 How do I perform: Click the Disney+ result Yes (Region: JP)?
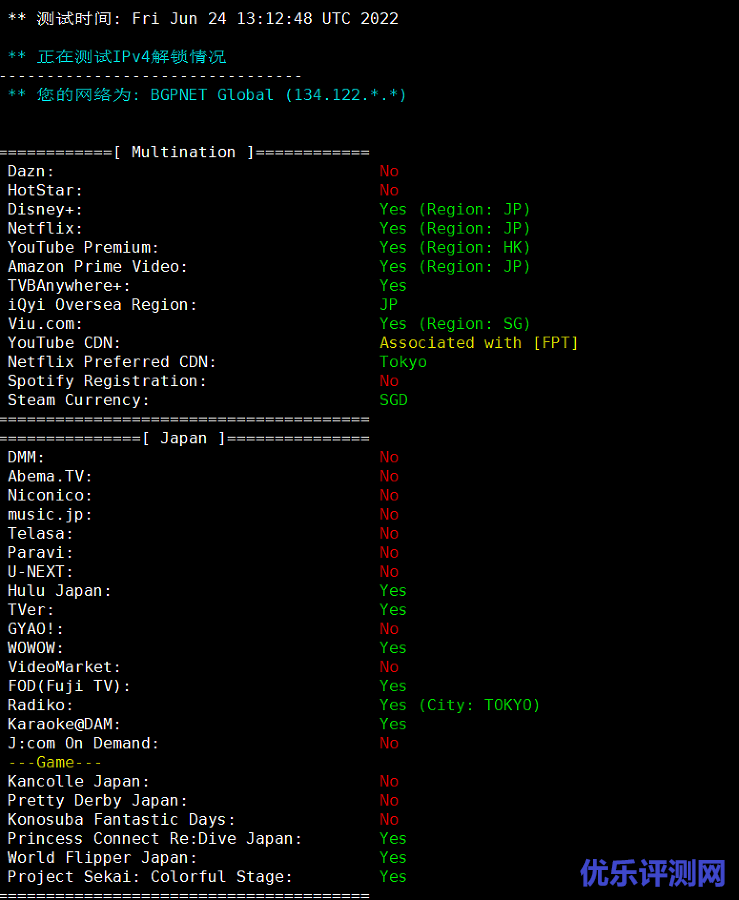pyautogui.click(x=454, y=209)
